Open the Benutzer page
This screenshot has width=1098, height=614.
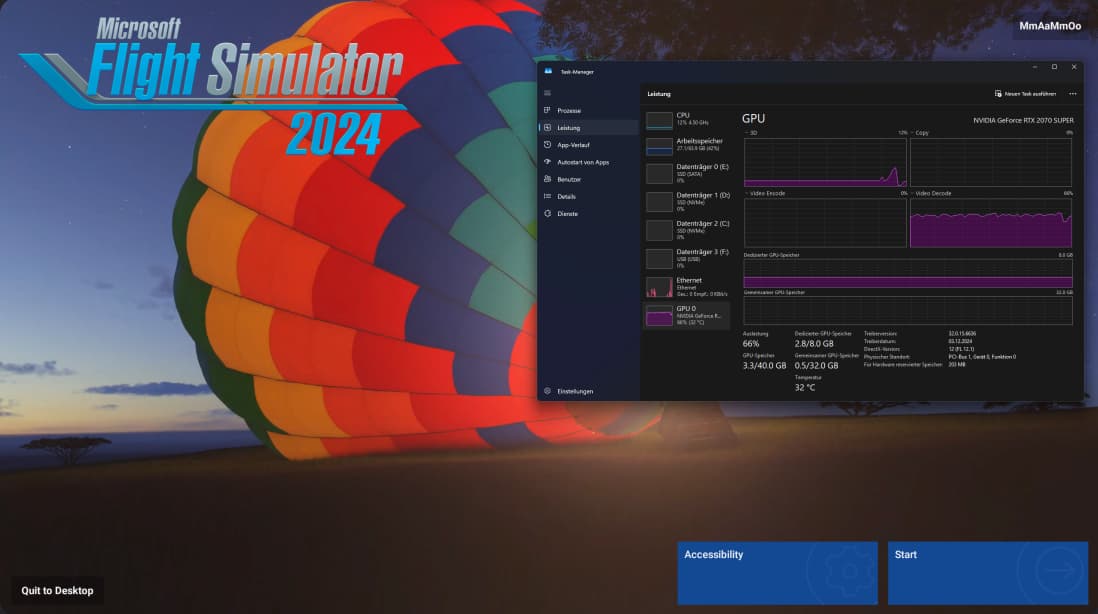click(588, 179)
